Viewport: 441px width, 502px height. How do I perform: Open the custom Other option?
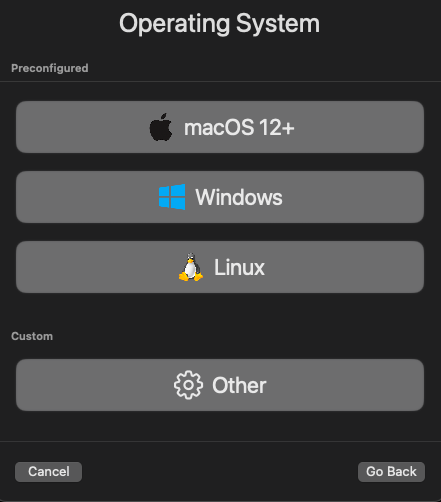pyautogui.click(x=220, y=385)
